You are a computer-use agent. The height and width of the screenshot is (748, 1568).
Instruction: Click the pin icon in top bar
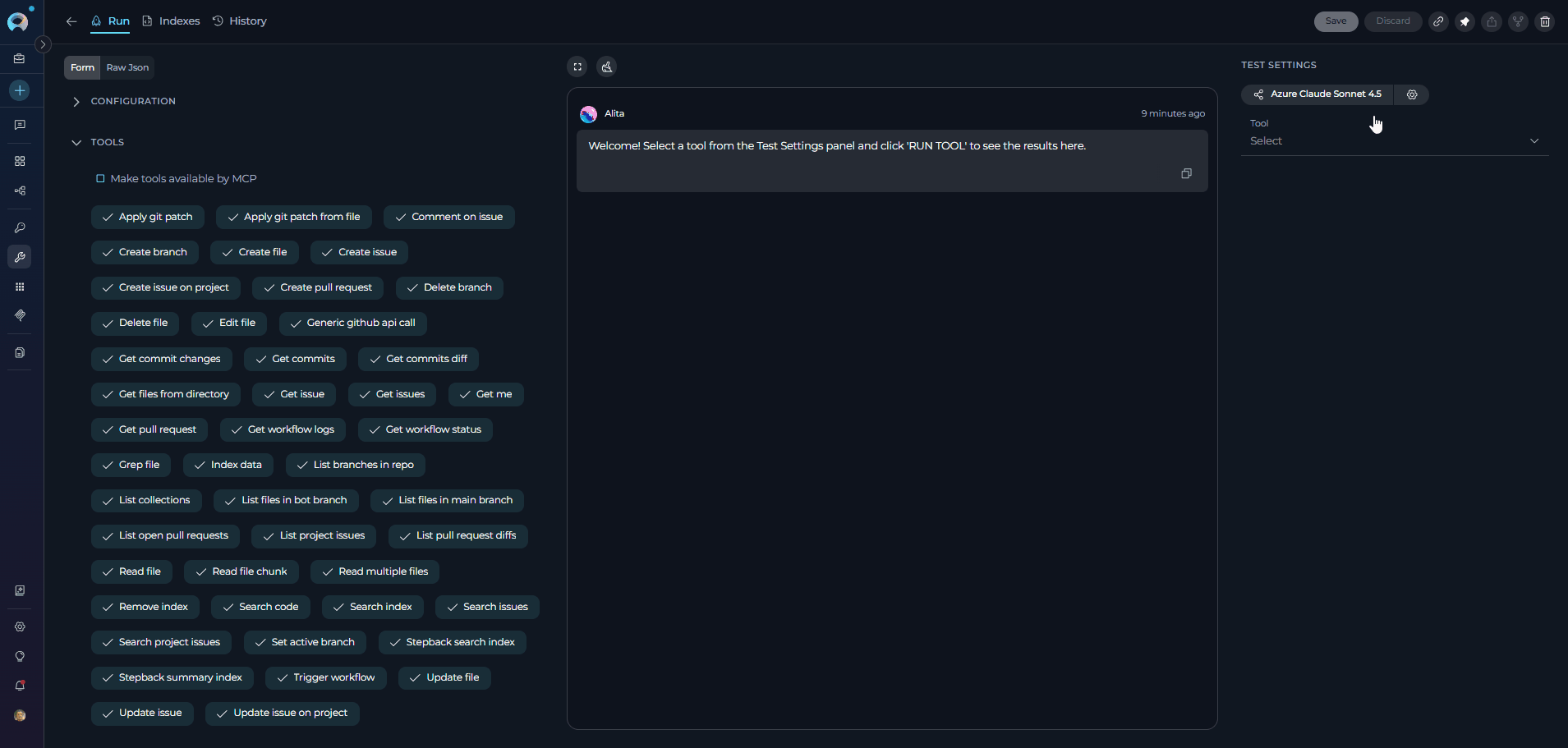coord(1465,21)
